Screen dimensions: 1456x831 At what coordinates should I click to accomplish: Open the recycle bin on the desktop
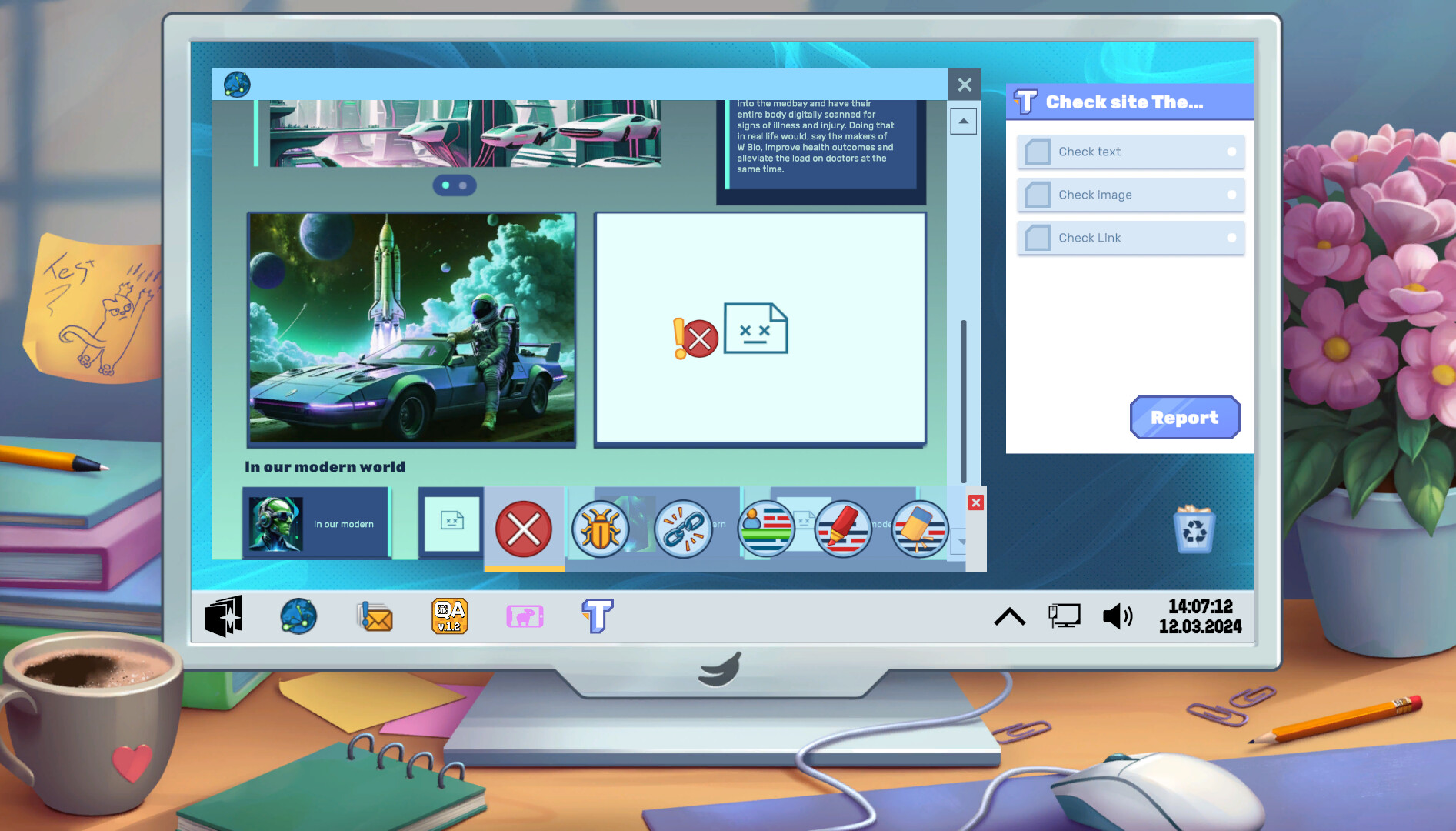click(1194, 529)
